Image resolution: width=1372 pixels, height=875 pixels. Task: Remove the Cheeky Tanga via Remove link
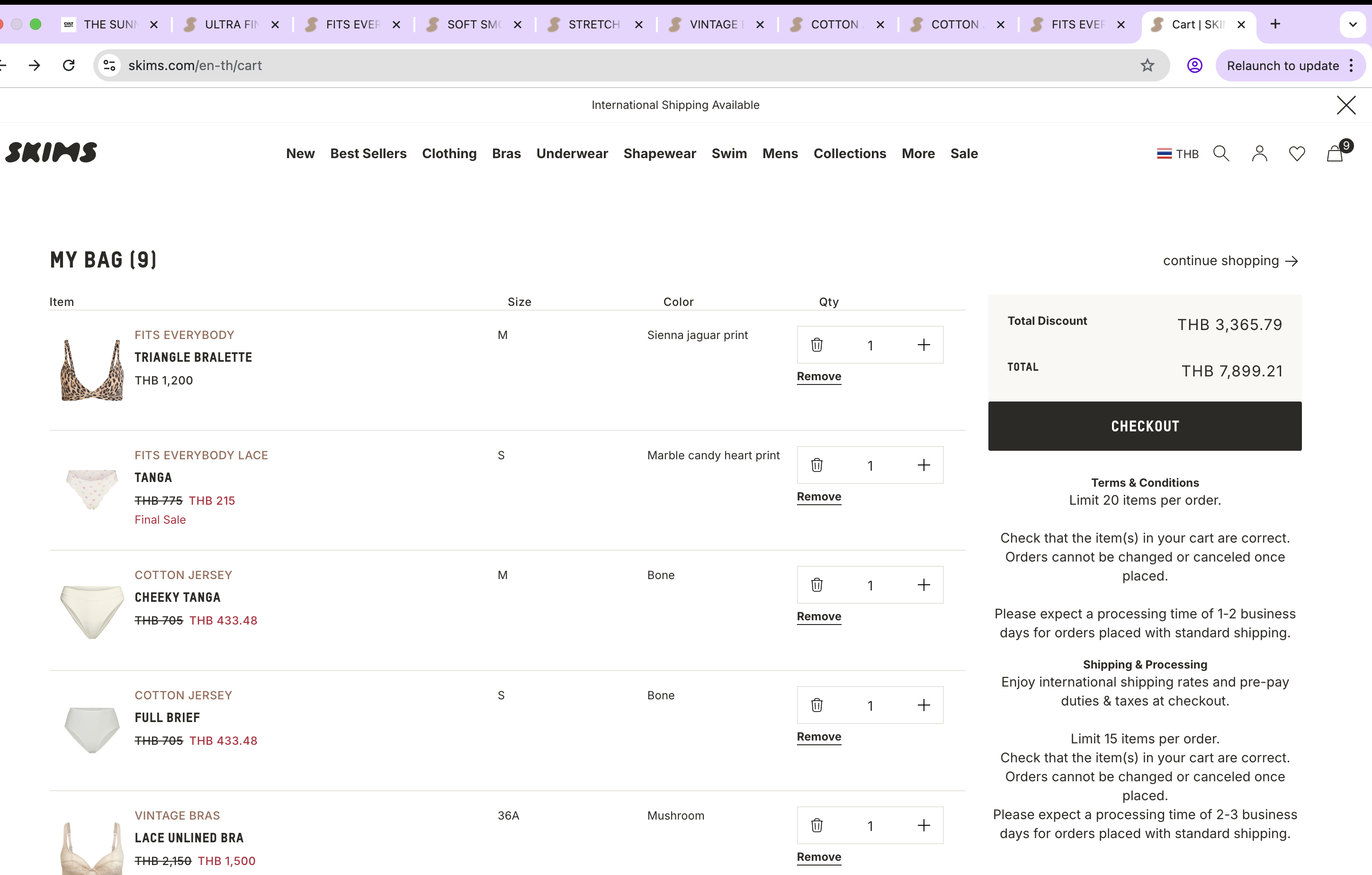819,616
